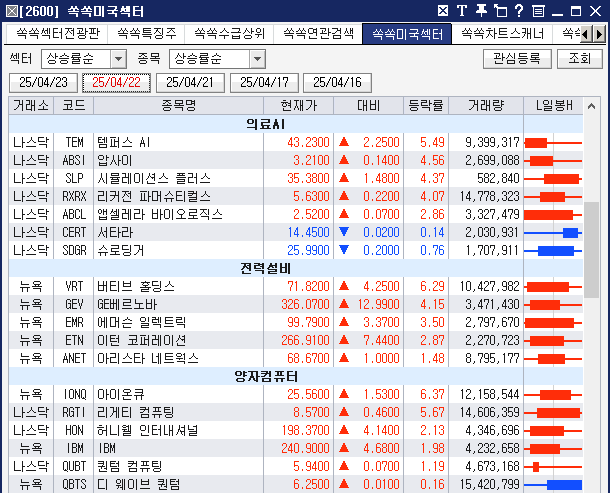Select stock 아이온큐
Screen dimensions: 610x493
tap(121, 394)
